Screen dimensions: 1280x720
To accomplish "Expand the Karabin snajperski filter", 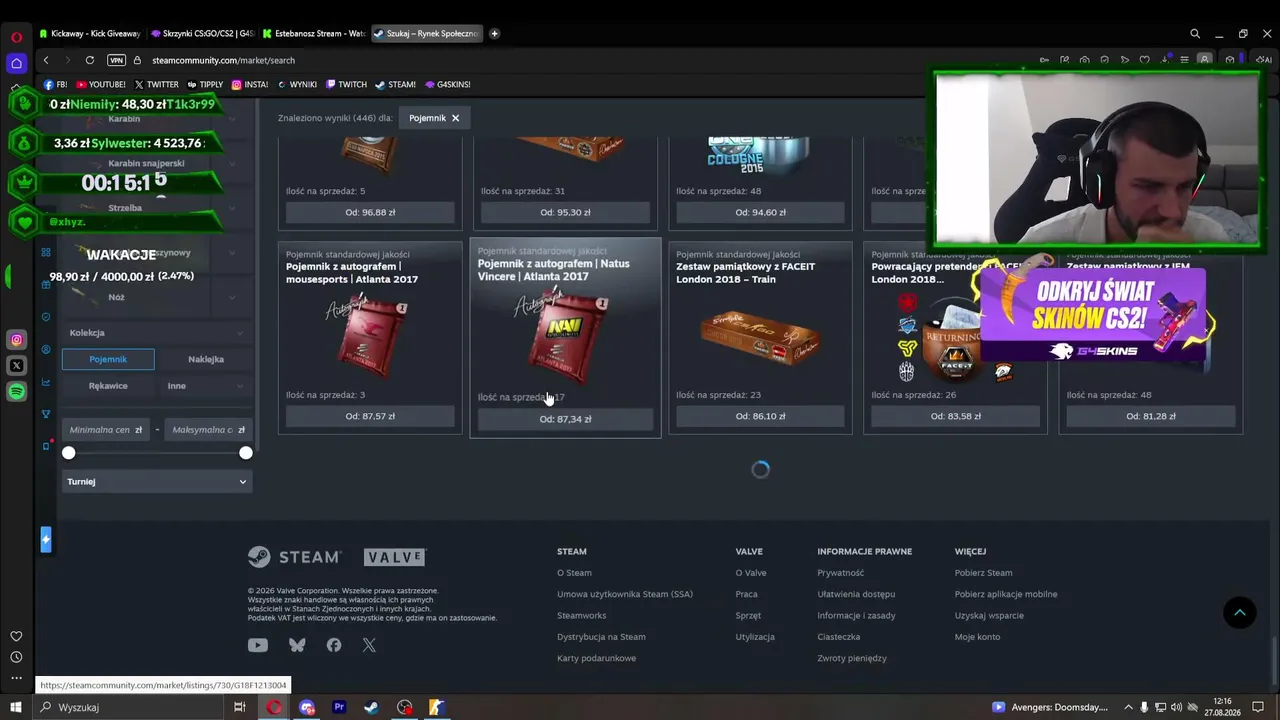I will [155, 163].
